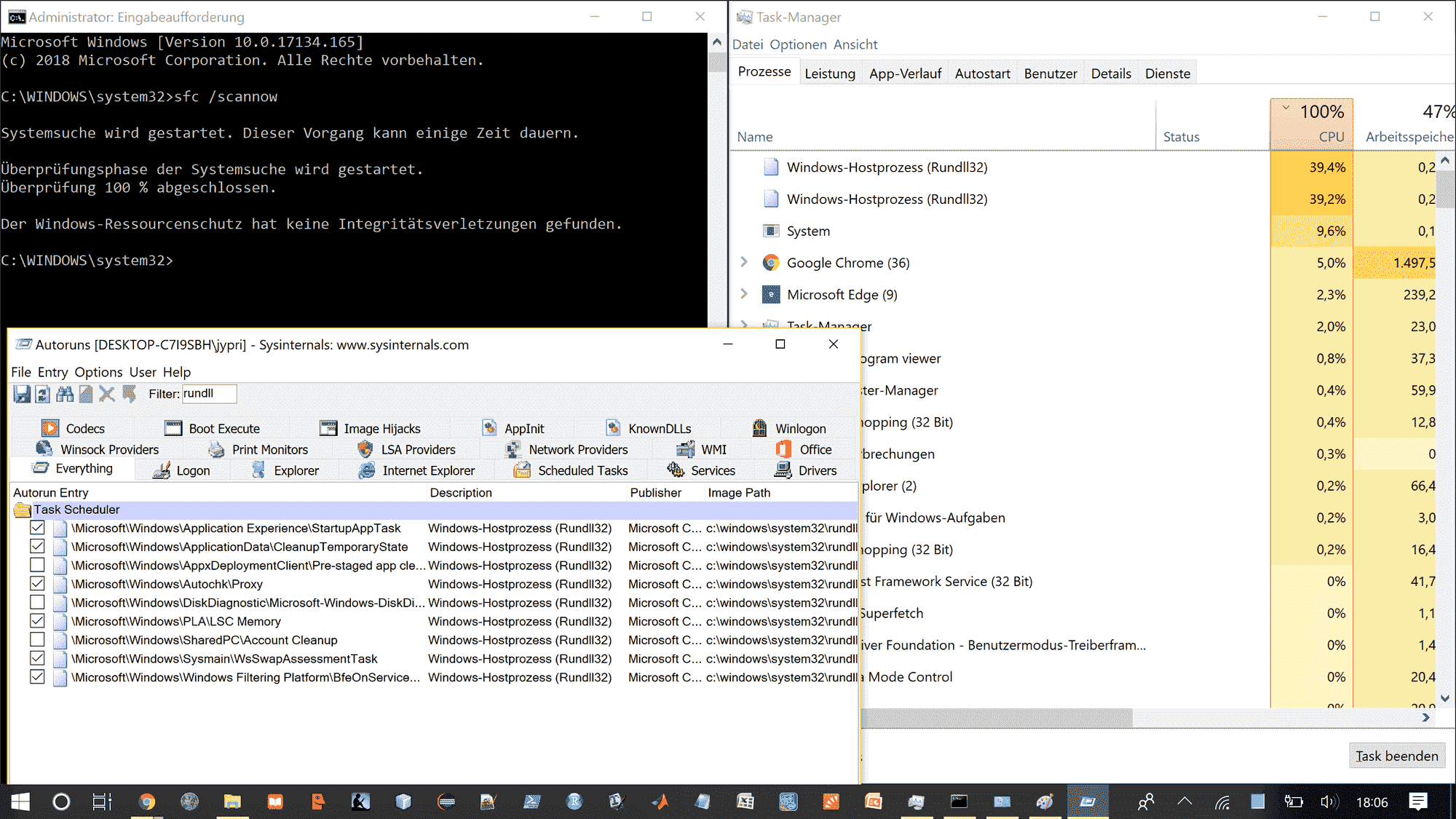Viewport: 1456px width, 819px height.
Task: Sort by the Name column in Task Manager
Action: tap(943, 124)
